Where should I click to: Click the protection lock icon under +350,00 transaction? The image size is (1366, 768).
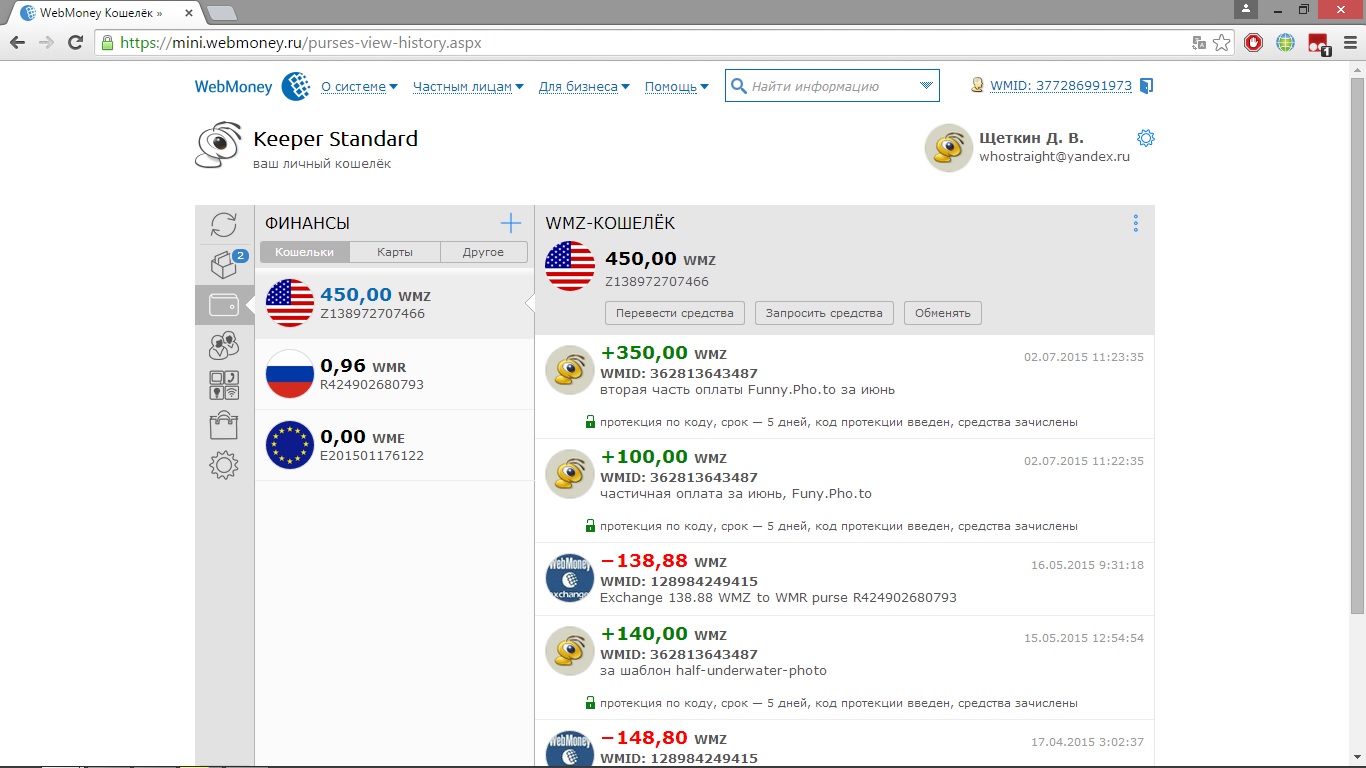coord(590,422)
